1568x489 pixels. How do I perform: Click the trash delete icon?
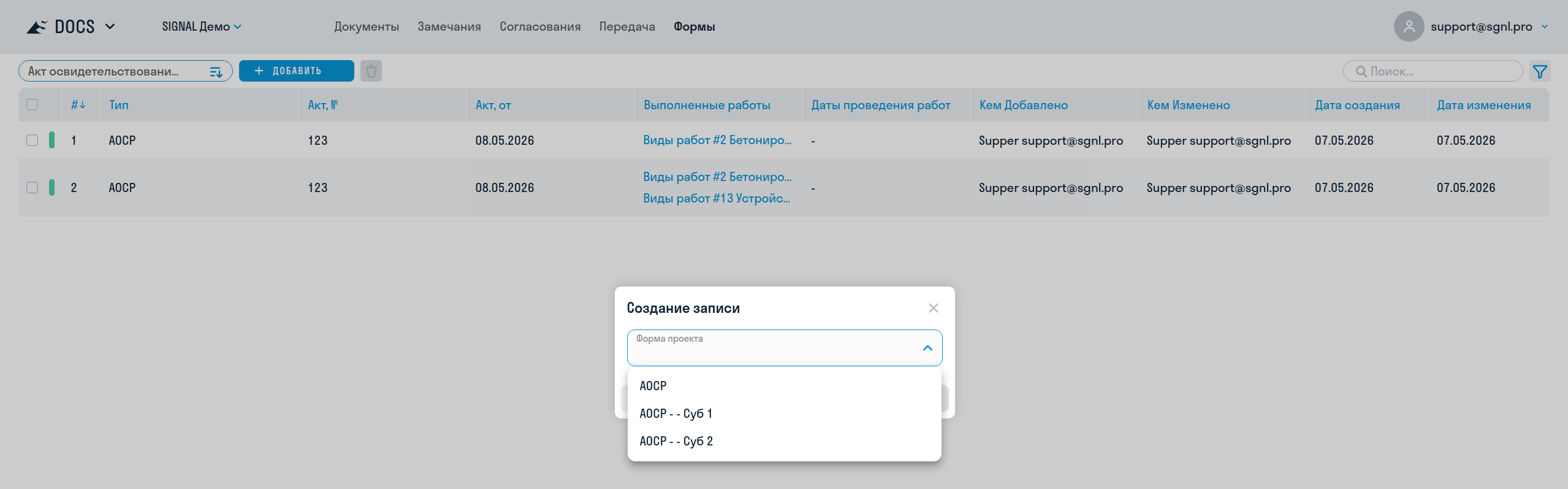[x=371, y=71]
